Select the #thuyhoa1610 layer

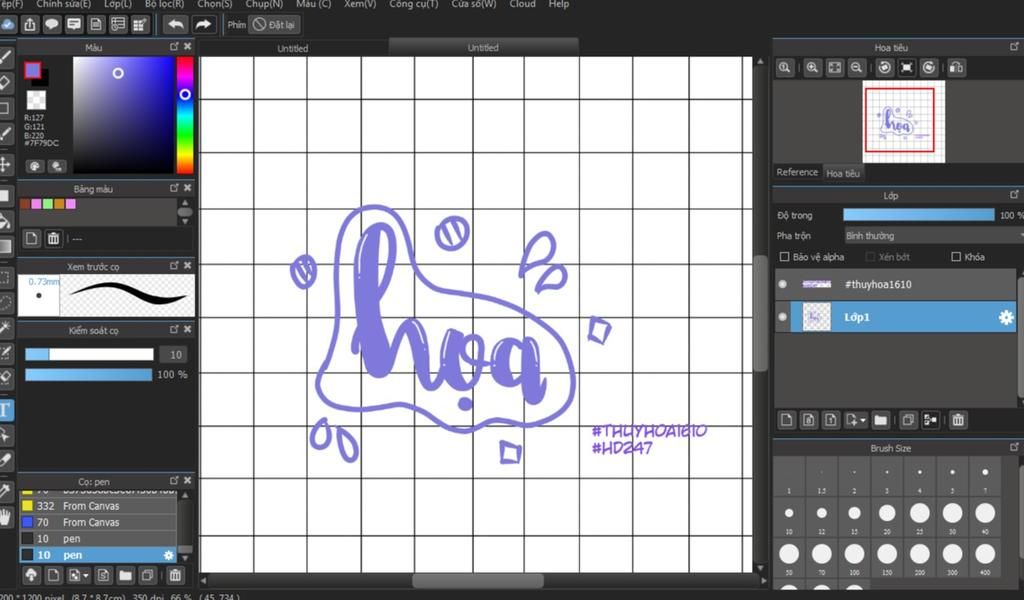click(x=895, y=284)
